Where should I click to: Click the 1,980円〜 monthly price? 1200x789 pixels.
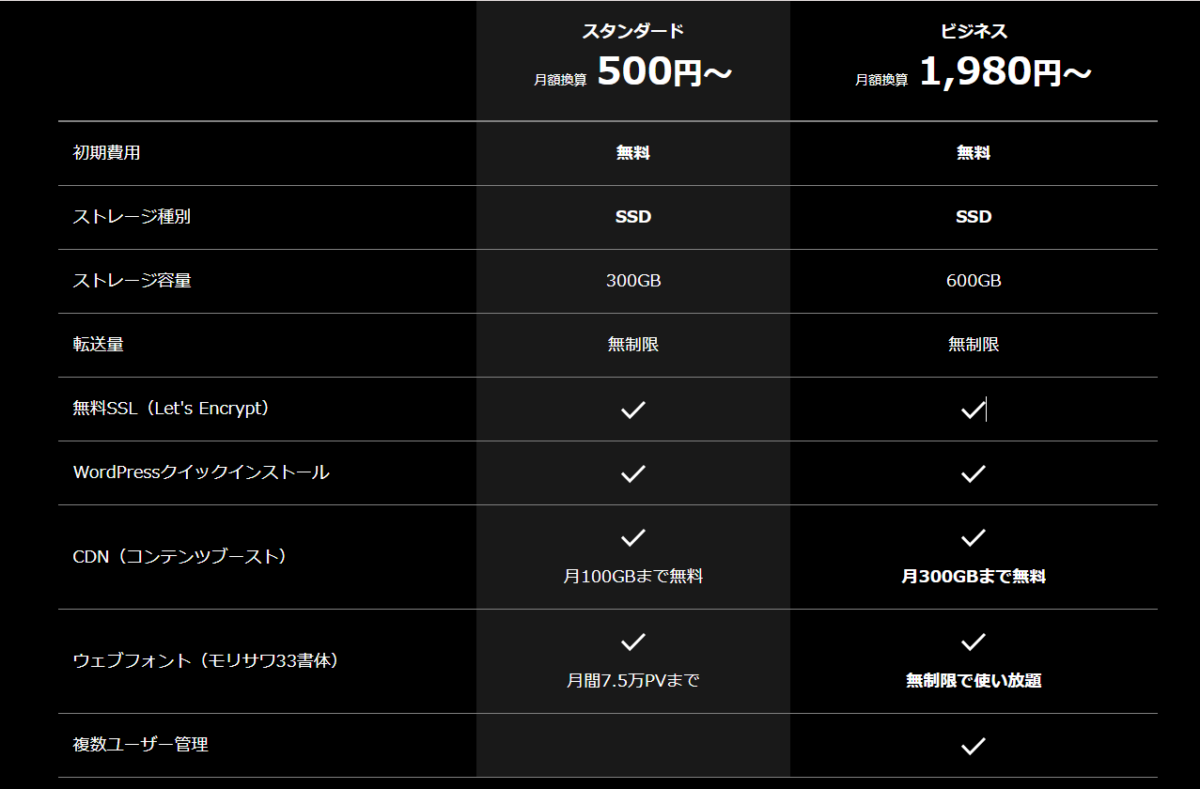pos(1005,73)
